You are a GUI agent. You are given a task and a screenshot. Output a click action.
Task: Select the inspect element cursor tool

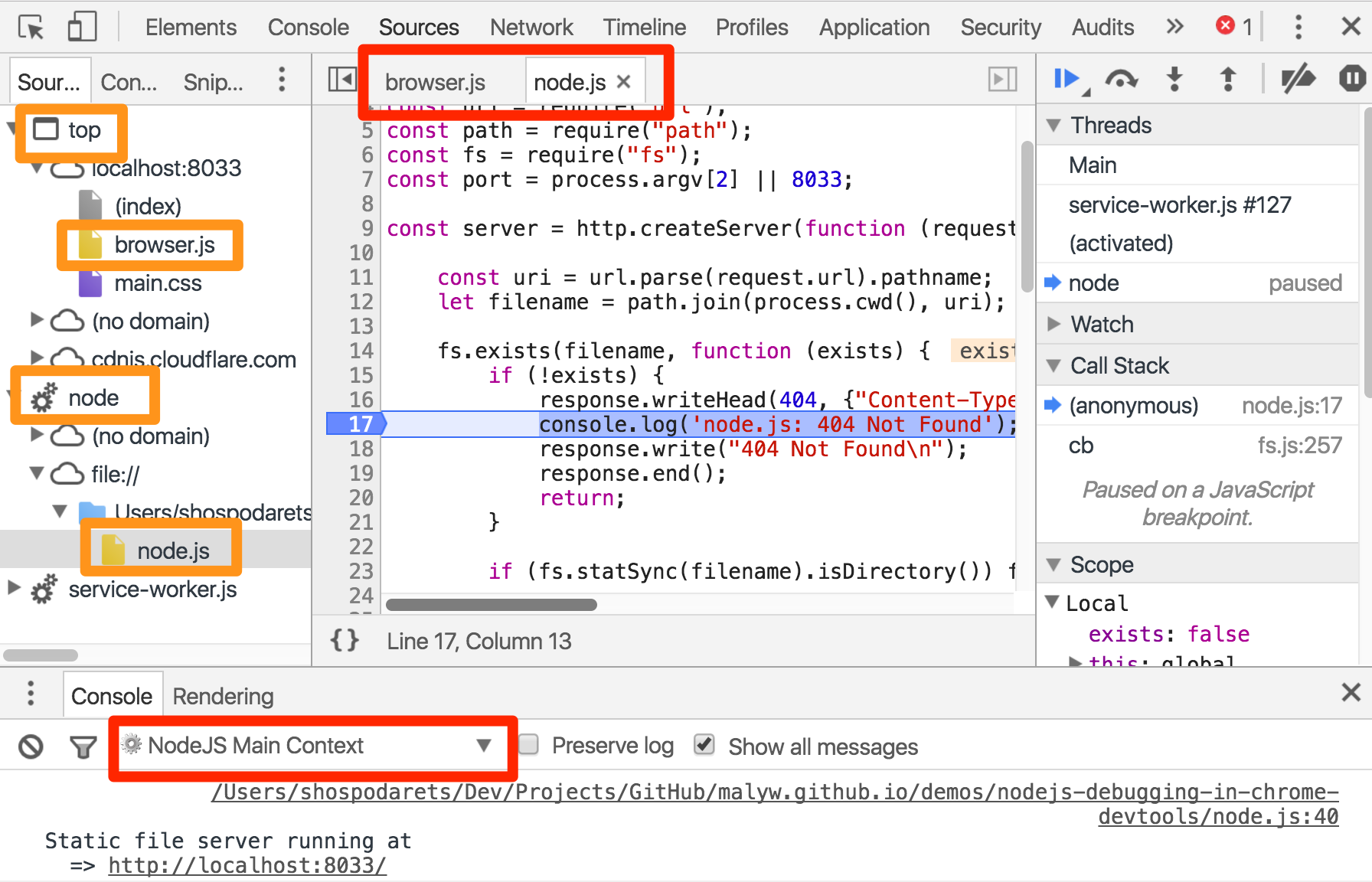[x=31, y=26]
